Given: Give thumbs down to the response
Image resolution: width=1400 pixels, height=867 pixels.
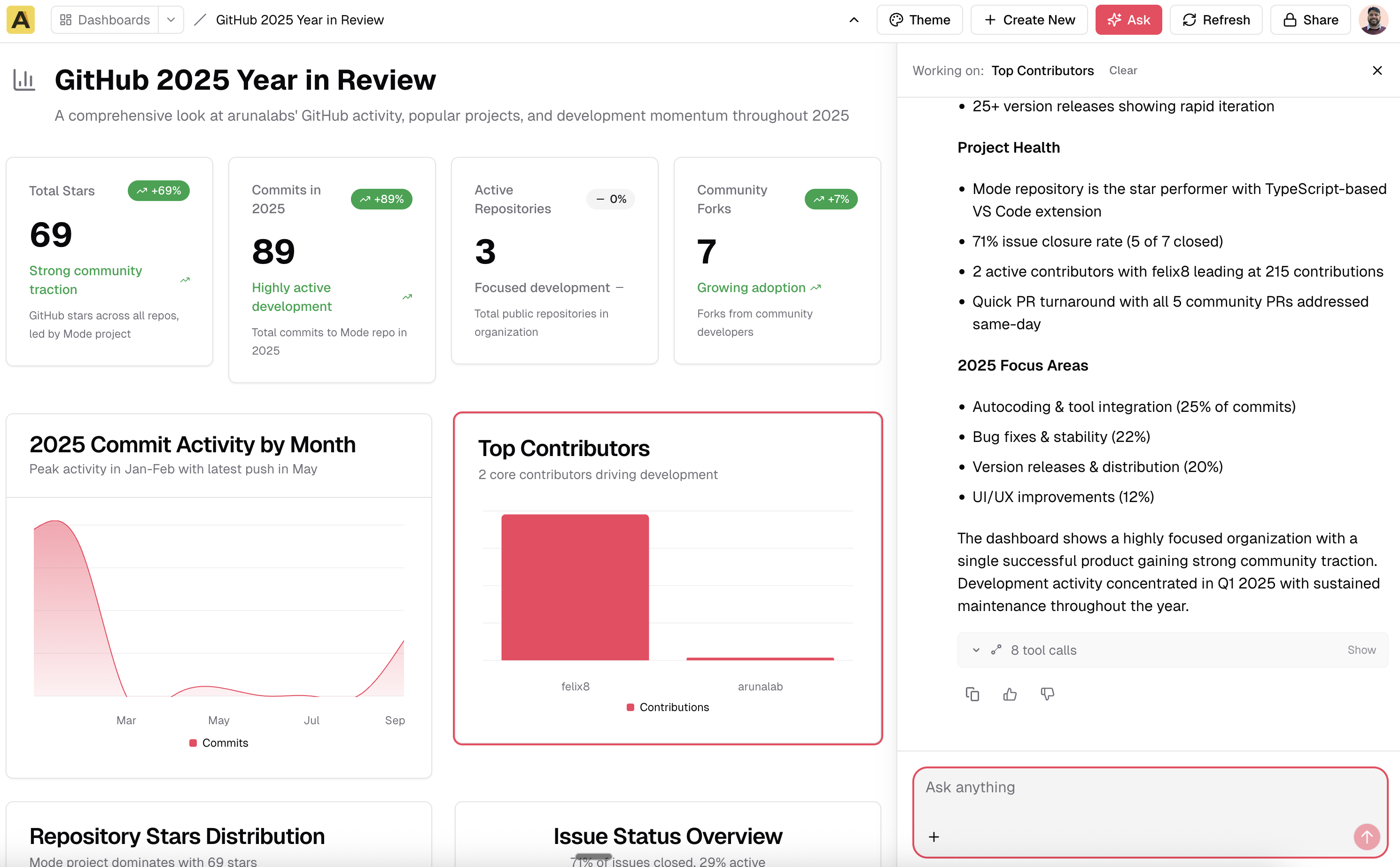Looking at the screenshot, I should [1047, 695].
